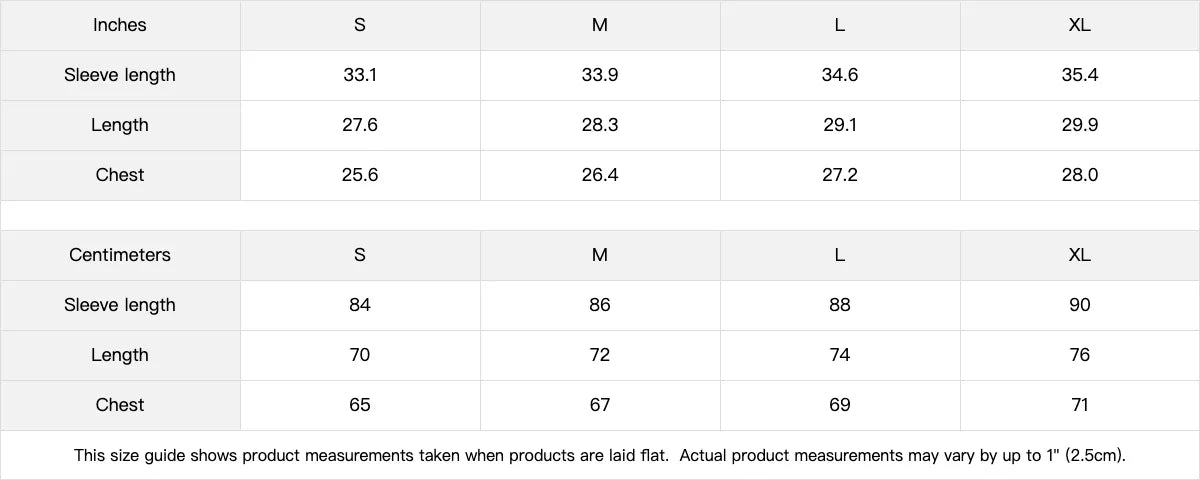This screenshot has height=480, width=1200.
Task: Click the 28.3 length cell
Action: (600, 125)
